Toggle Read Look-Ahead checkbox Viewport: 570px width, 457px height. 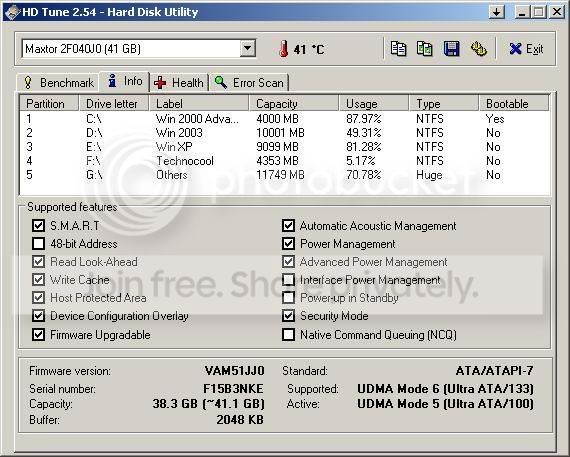pos(38,262)
